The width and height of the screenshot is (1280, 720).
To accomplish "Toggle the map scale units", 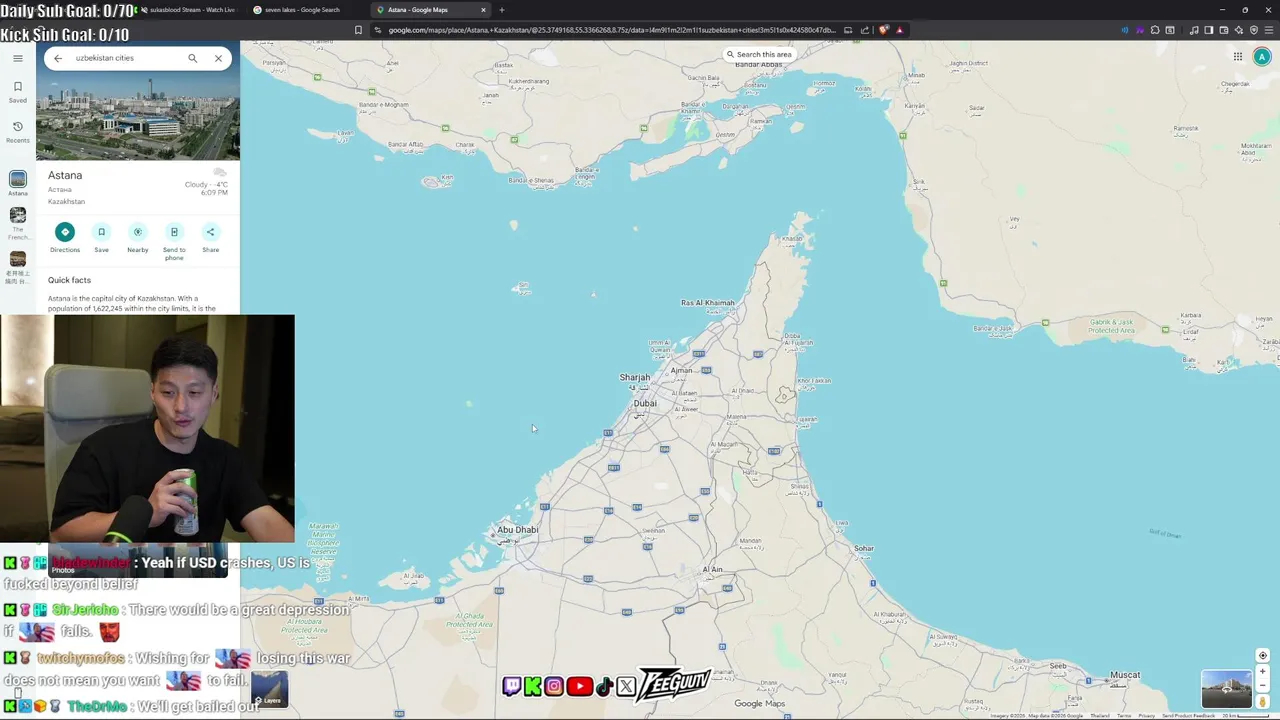I will coord(1245,715).
